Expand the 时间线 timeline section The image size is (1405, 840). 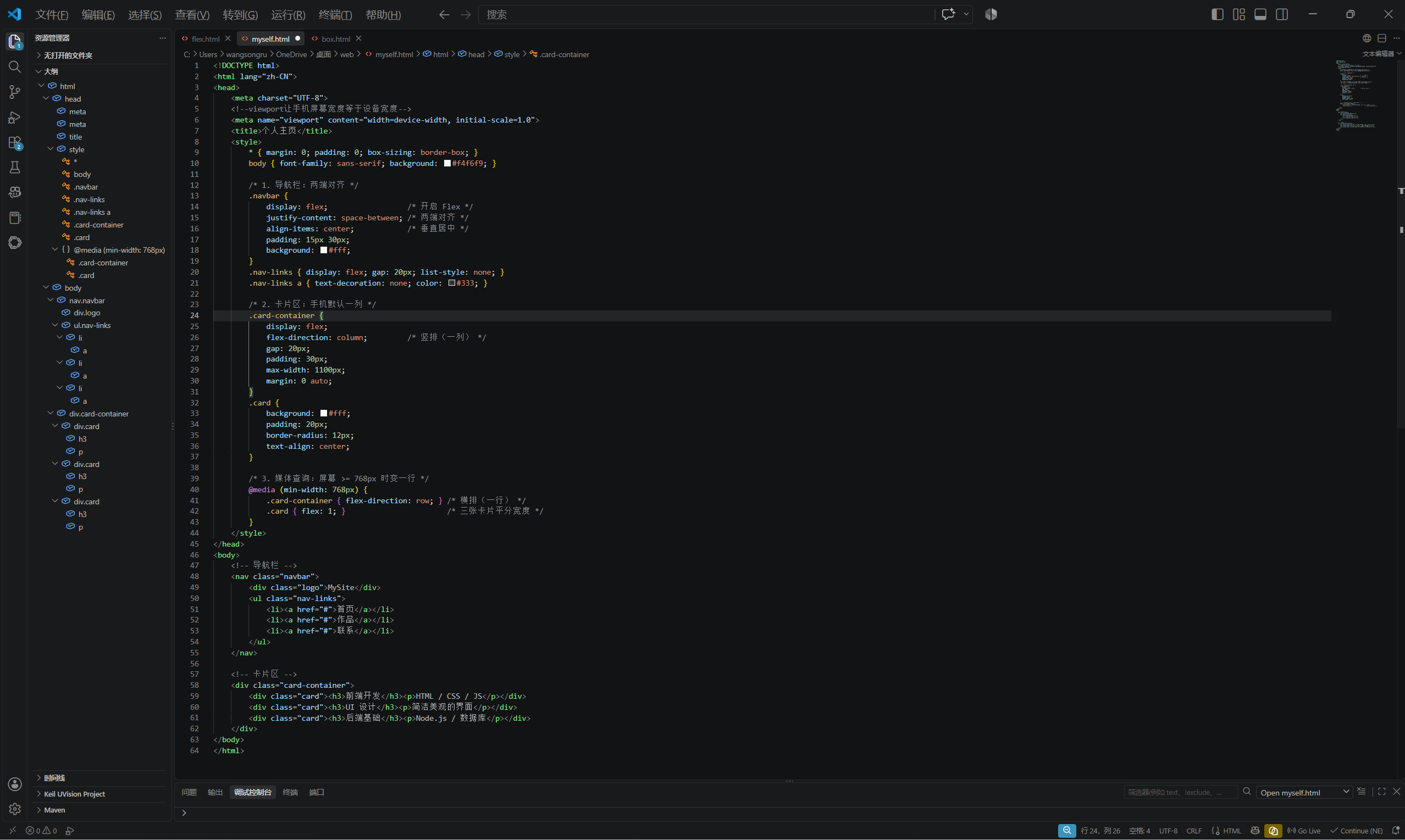(38, 778)
